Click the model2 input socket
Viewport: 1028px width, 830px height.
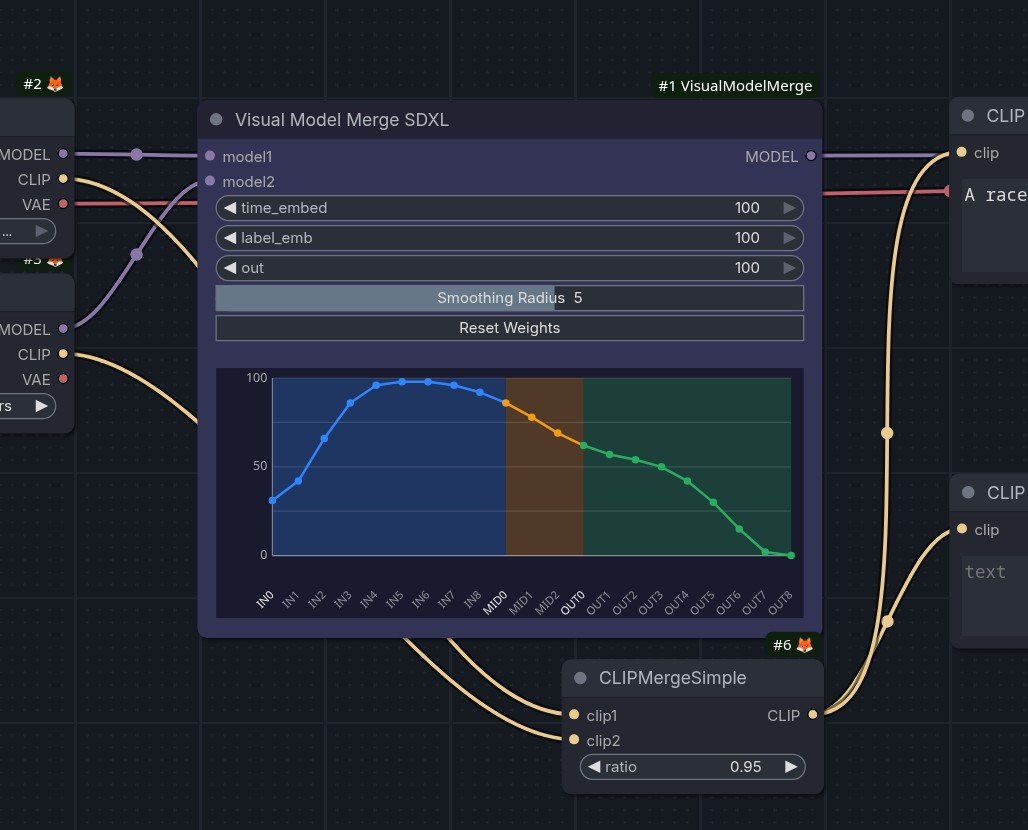[210, 181]
